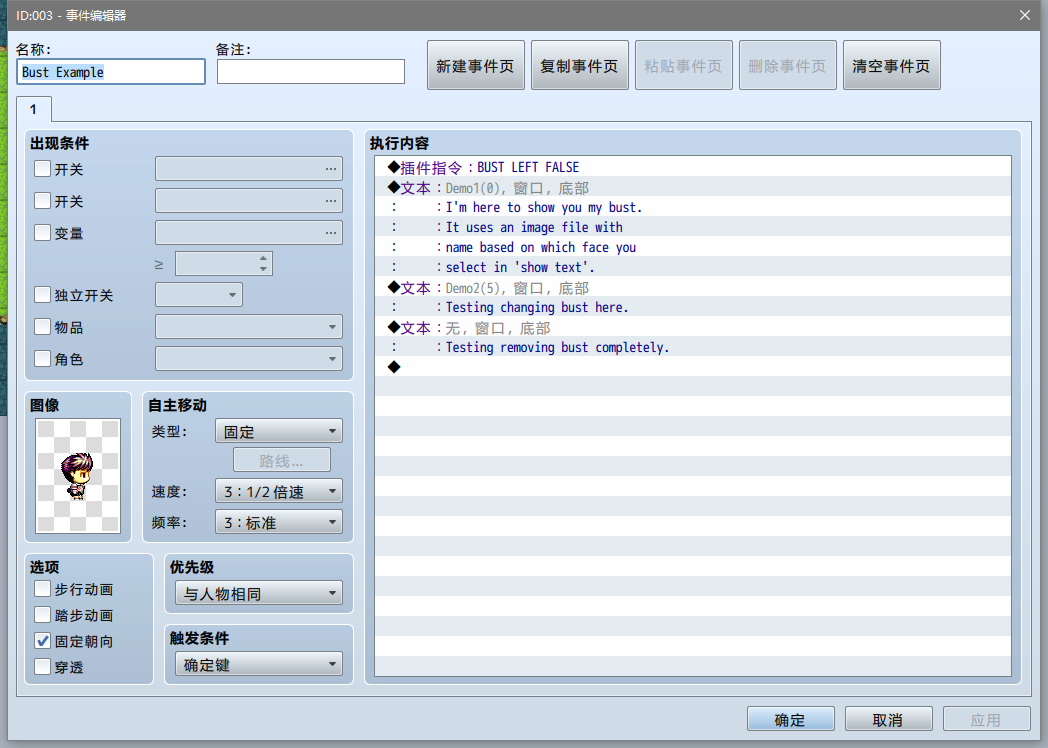The width and height of the screenshot is (1048, 748).
Task: Open the 触发条件 trigger dropdown
Action: pyautogui.click(x=259, y=664)
